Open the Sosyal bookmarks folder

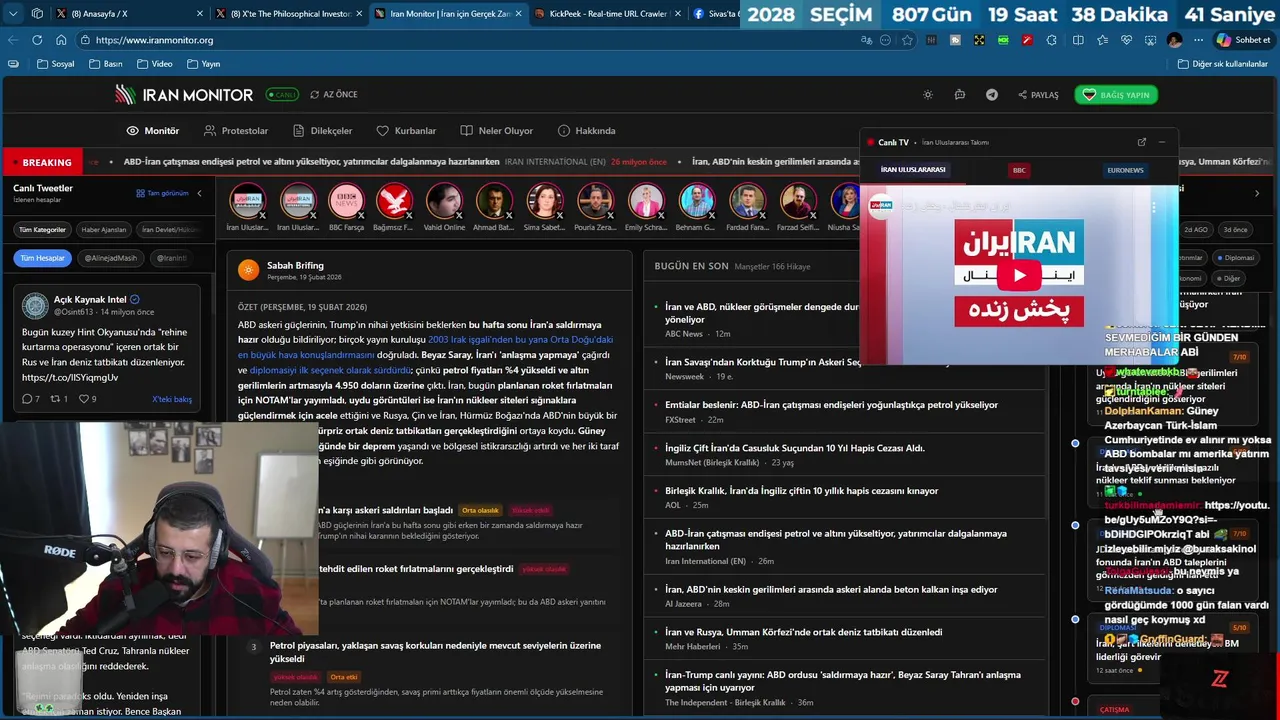(55, 64)
